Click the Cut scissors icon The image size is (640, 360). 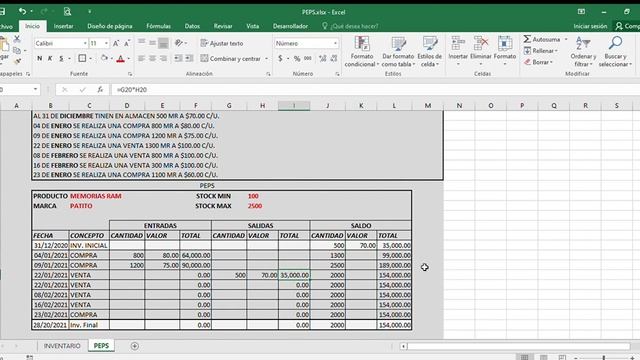[17, 39]
